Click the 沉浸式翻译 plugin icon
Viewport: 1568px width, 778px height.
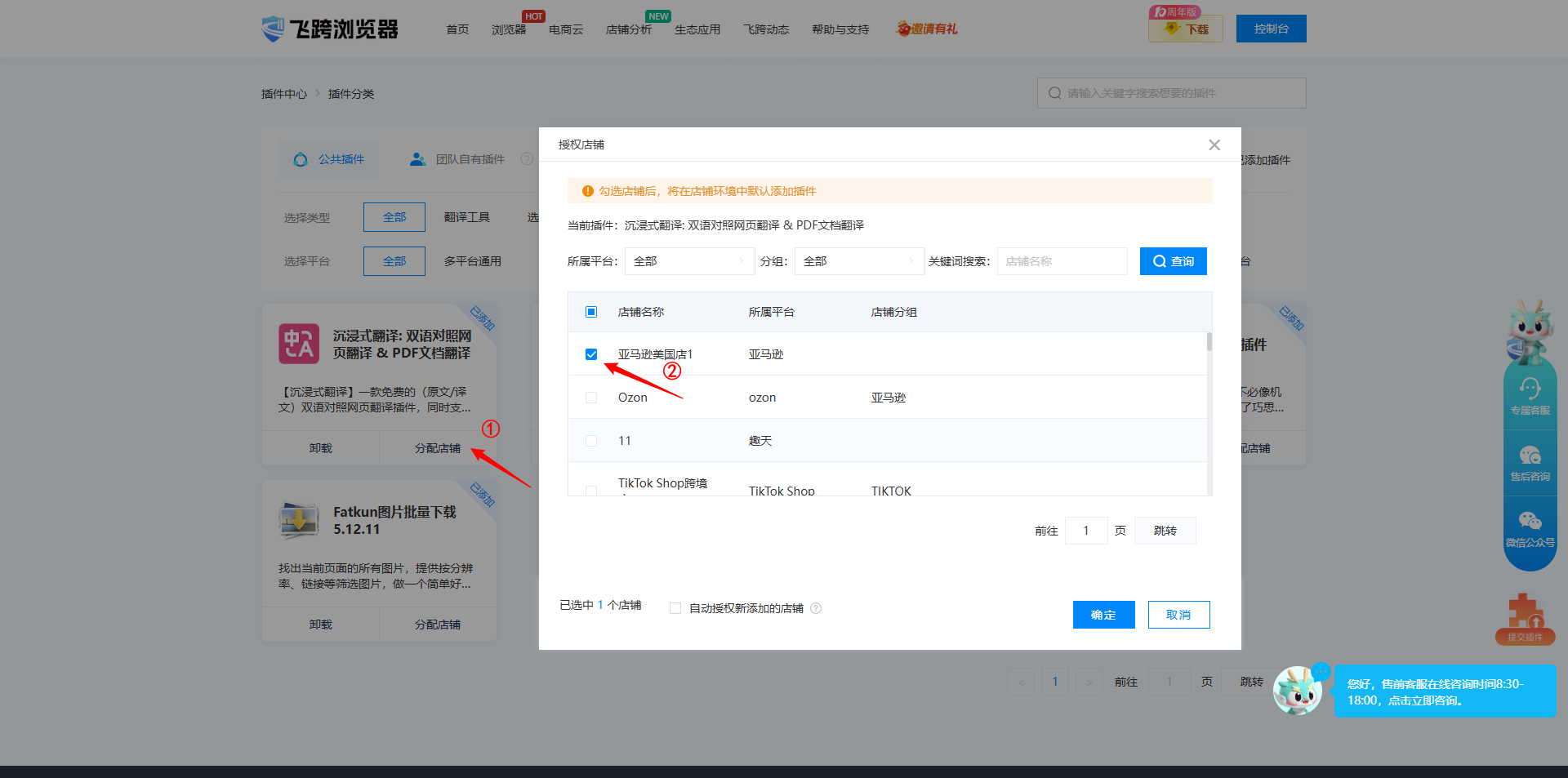(299, 344)
